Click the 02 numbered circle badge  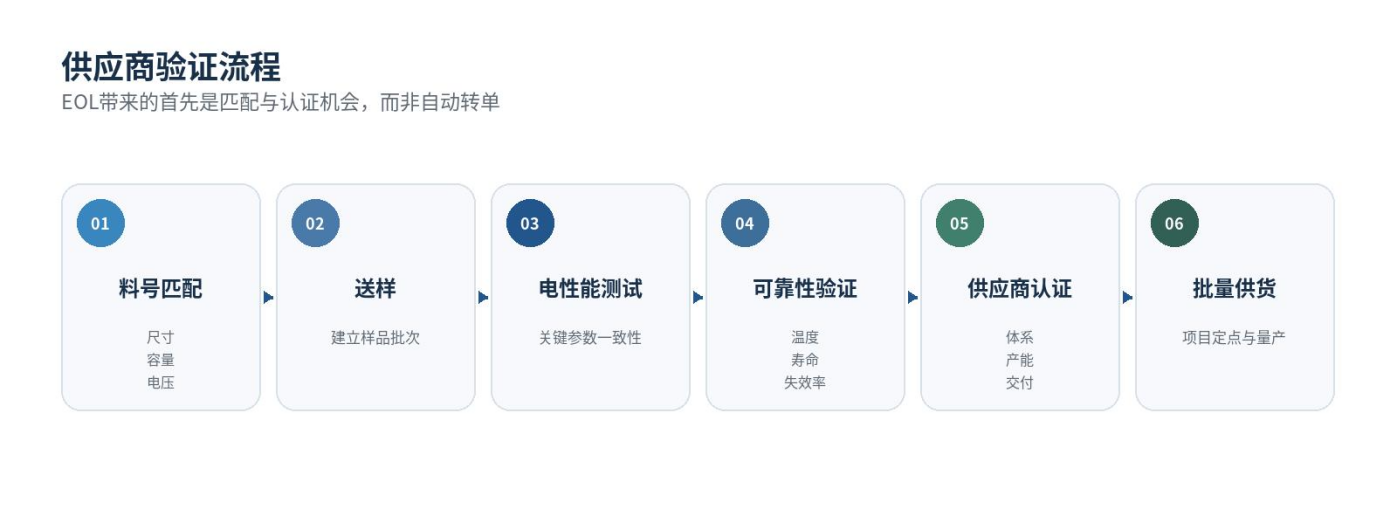tap(316, 223)
